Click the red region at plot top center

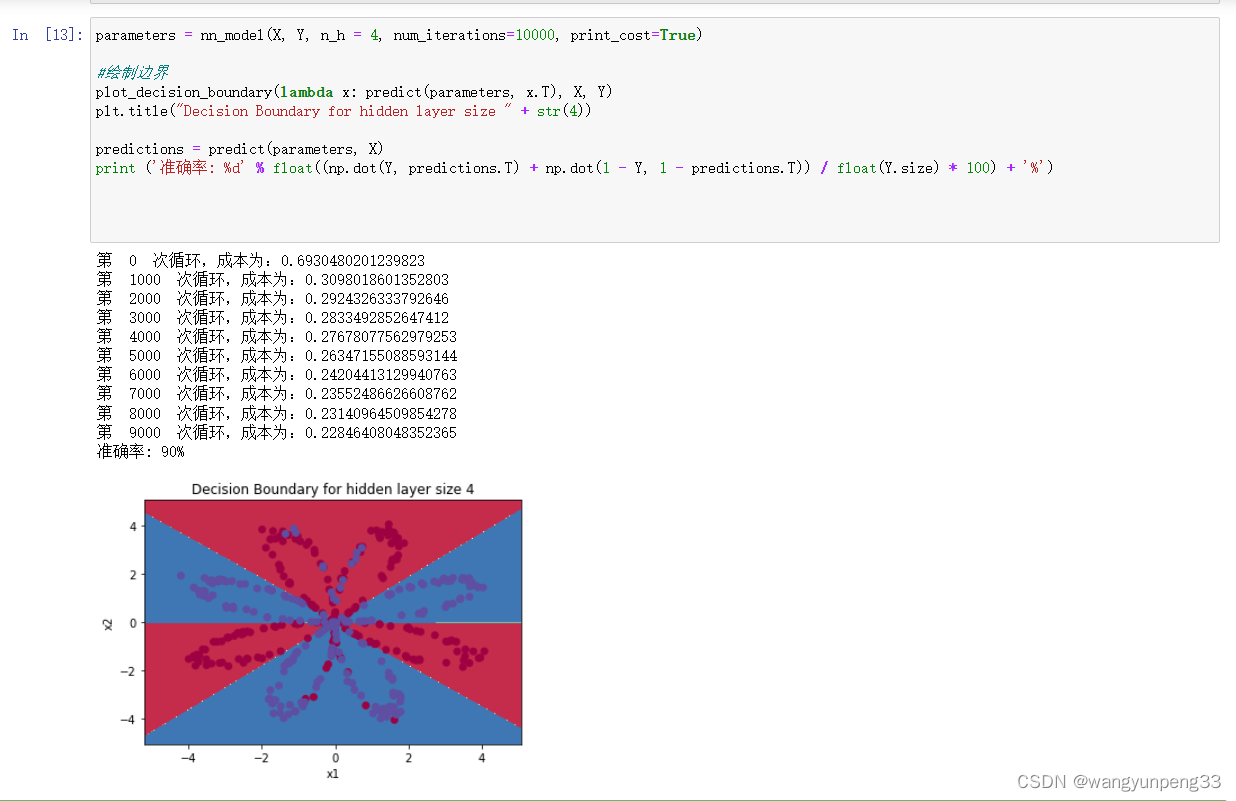(333, 512)
